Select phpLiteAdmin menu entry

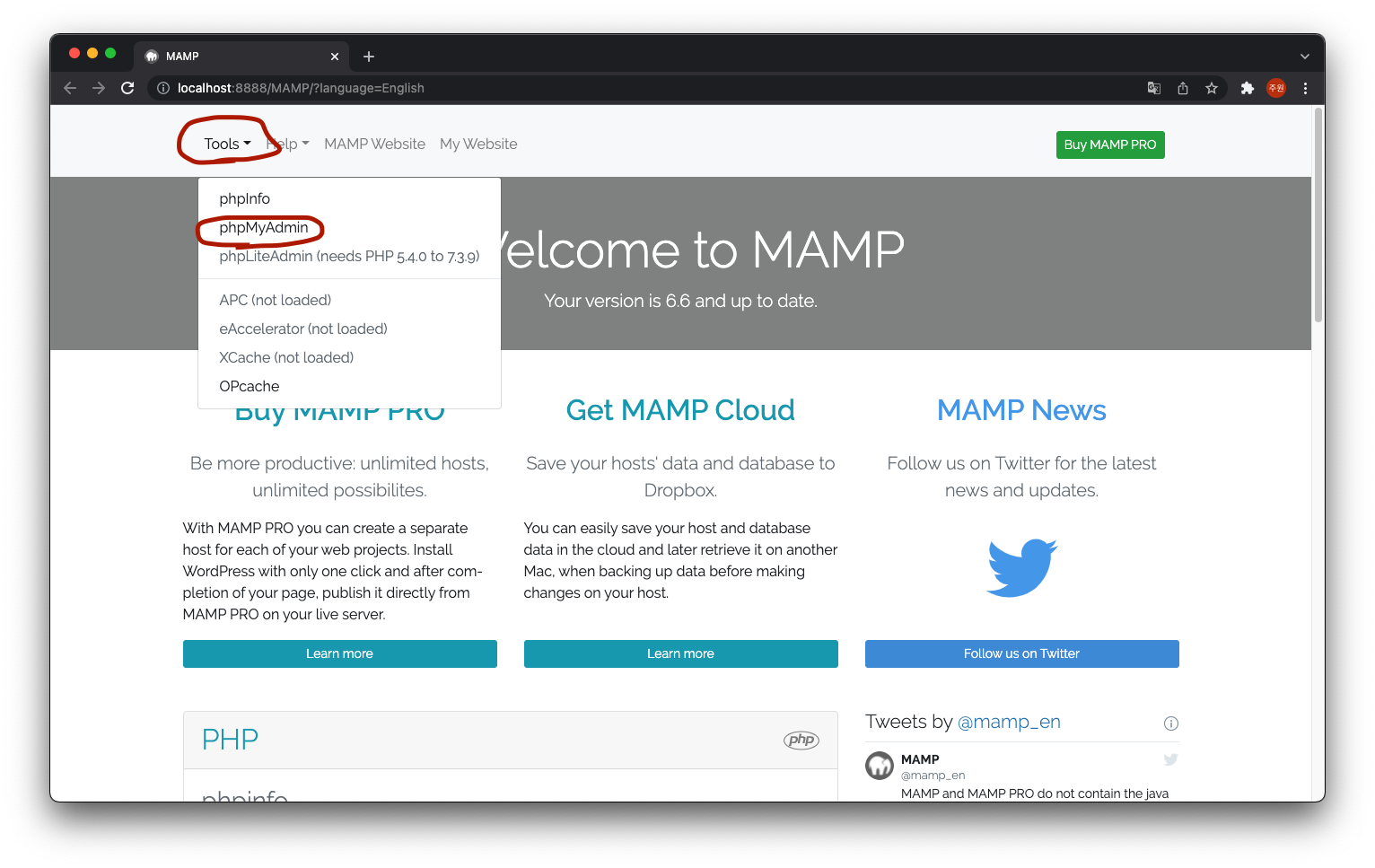(349, 256)
